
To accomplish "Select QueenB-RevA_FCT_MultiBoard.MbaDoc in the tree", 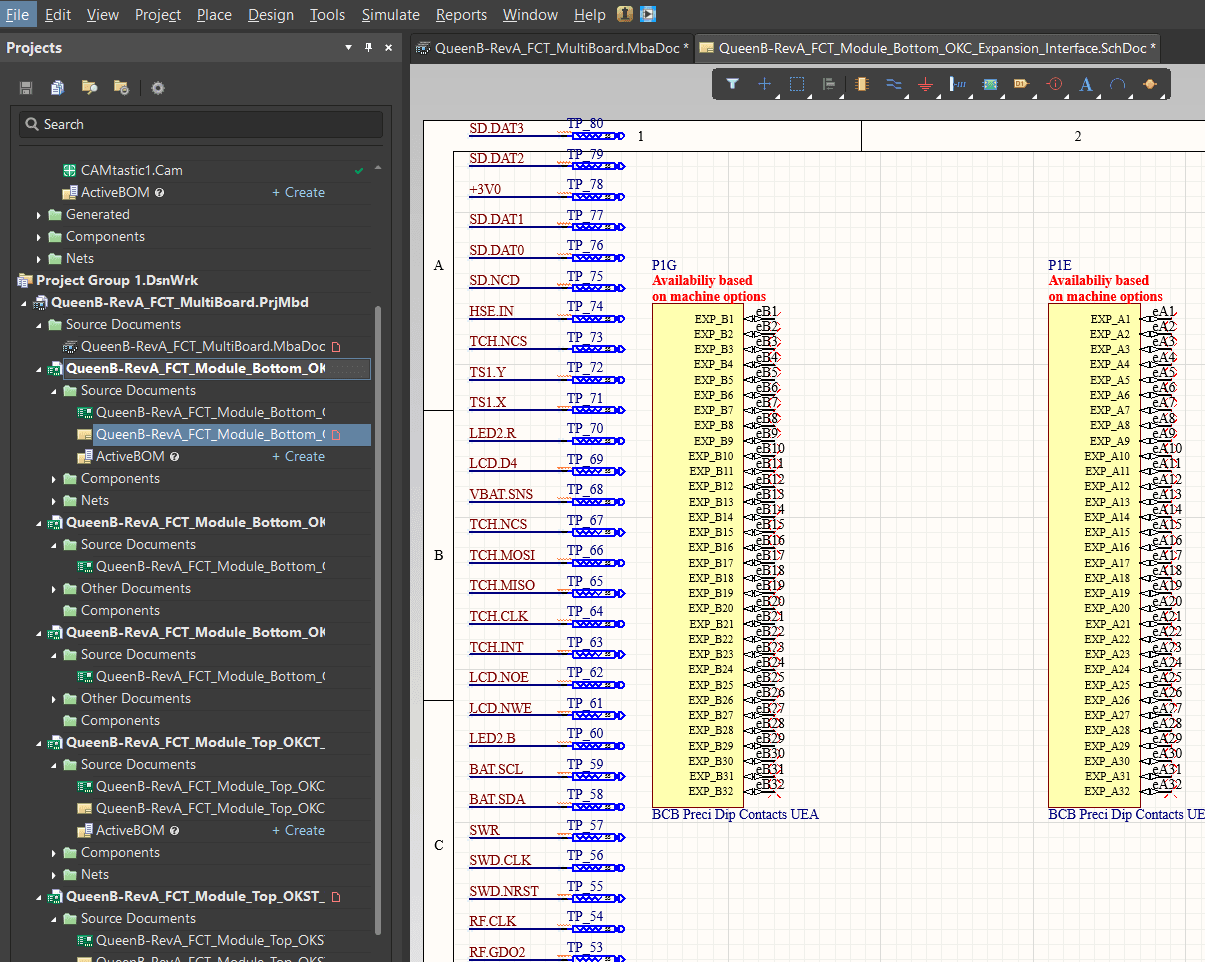I will [203, 346].
